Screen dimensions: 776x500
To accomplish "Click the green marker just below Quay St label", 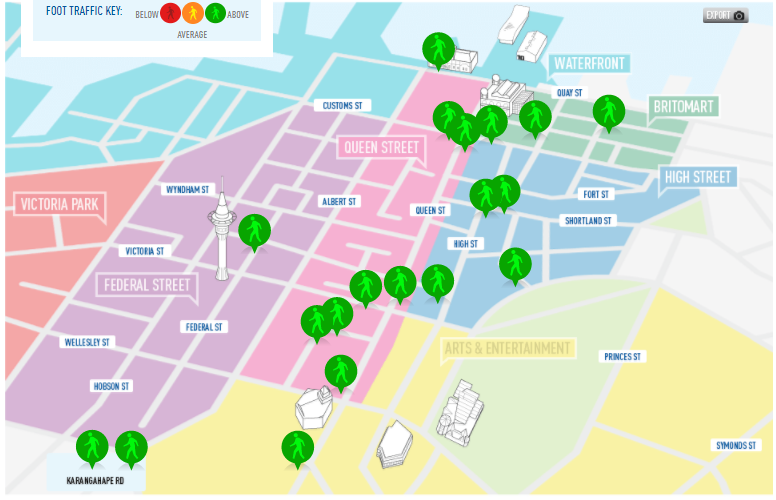I will [536, 117].
